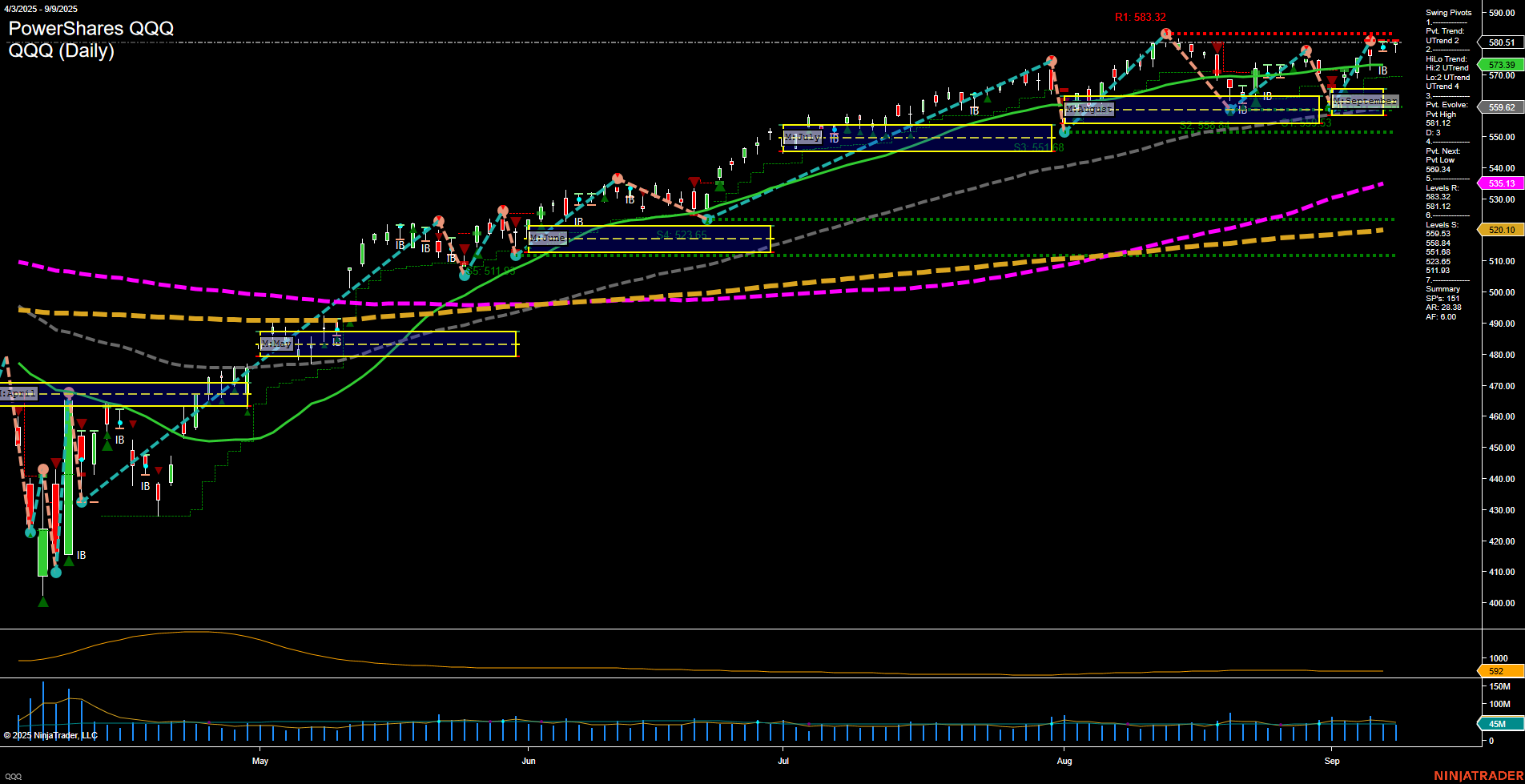The width and height of the screenshot is (1525, 784).
Task: Click the M:July range box label
Action: click(804, 136)
